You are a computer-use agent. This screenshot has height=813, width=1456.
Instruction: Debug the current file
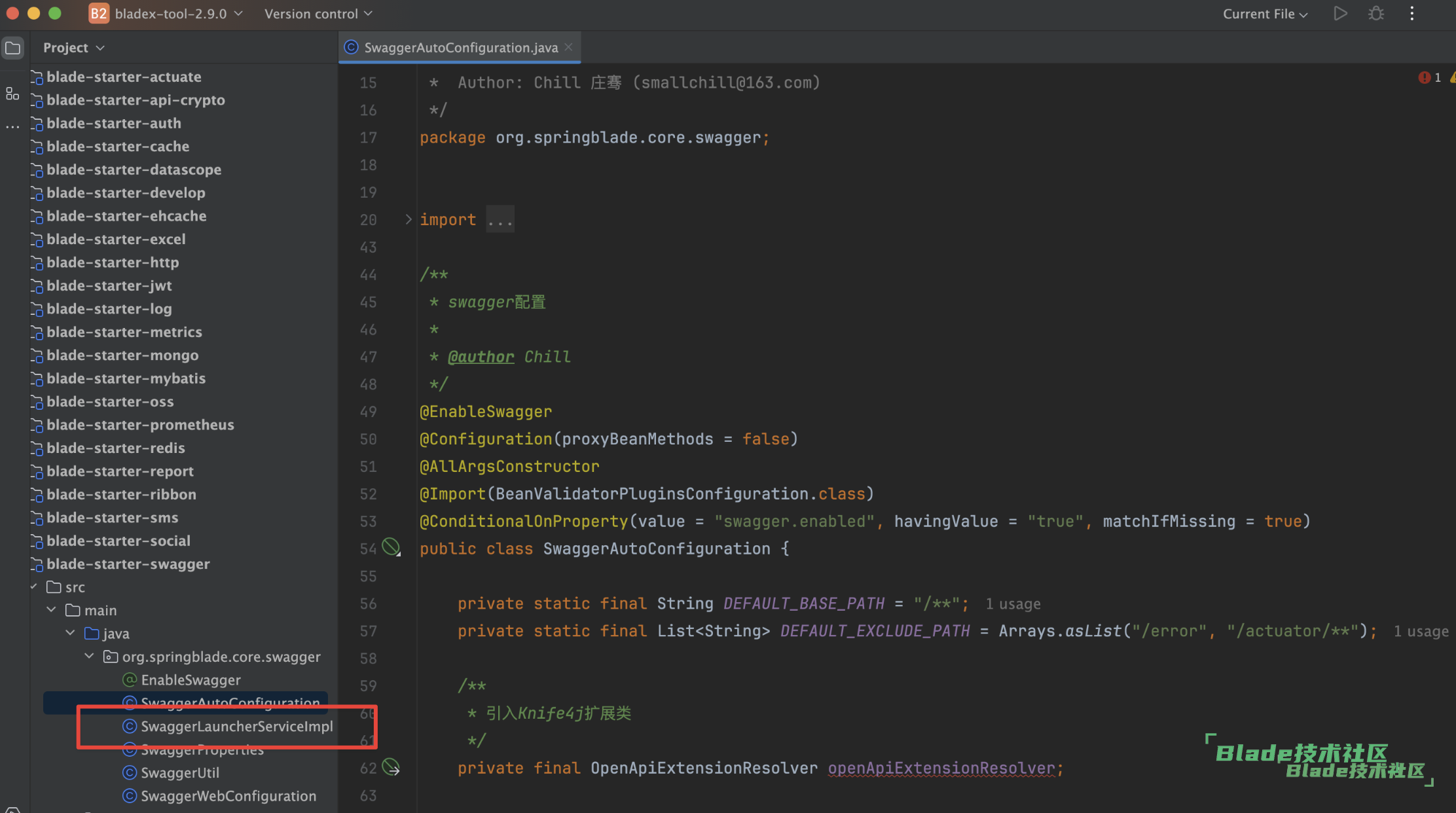click(x=1376, y=14)
